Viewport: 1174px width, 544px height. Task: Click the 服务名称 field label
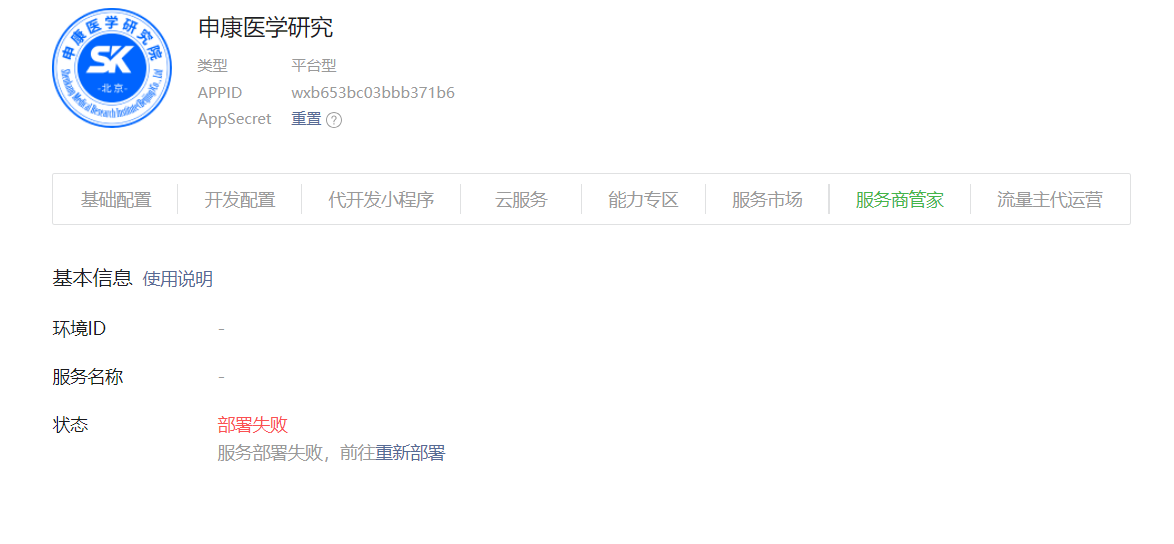88,376
